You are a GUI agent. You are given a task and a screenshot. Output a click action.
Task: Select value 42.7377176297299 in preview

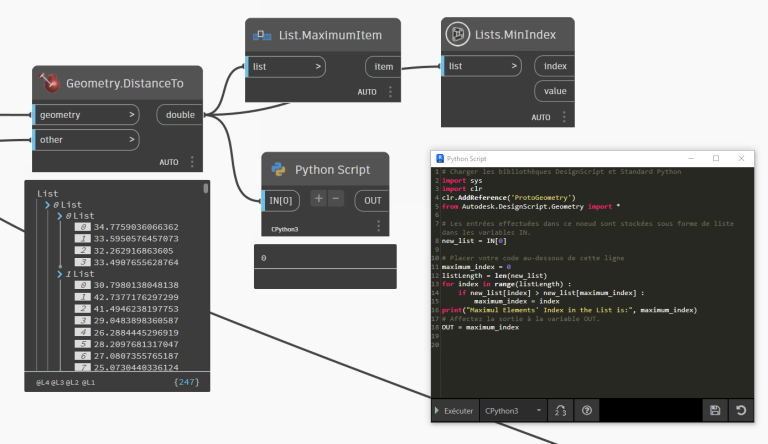(x=136, y=297)
